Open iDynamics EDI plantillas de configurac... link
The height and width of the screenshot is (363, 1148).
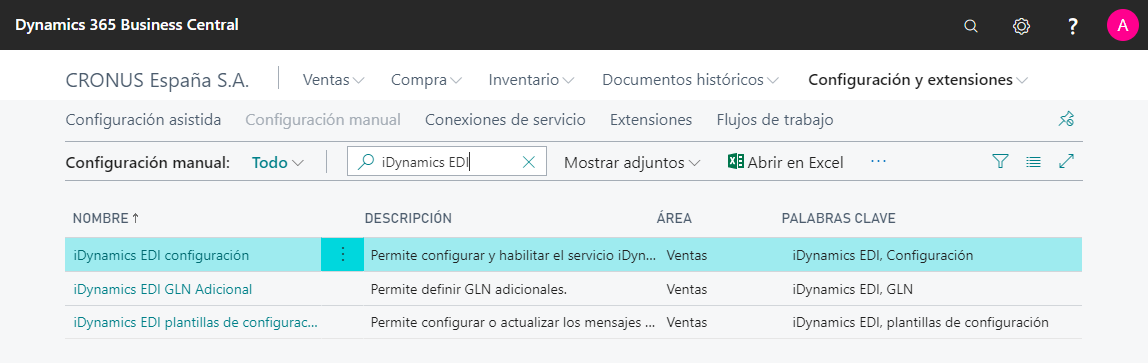click(x=195, y=322)
